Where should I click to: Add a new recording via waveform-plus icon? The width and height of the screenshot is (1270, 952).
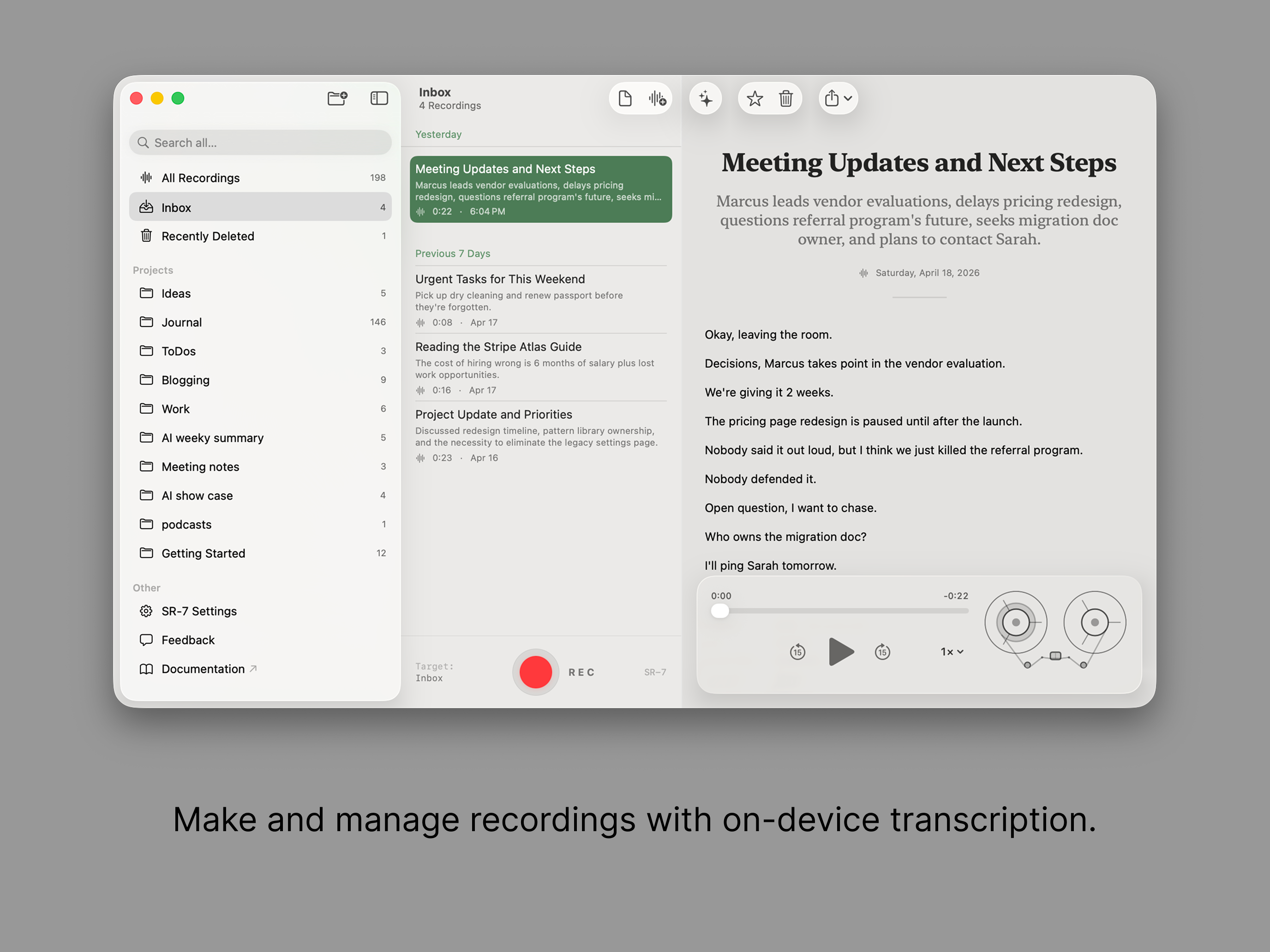(x=657, y=99)
